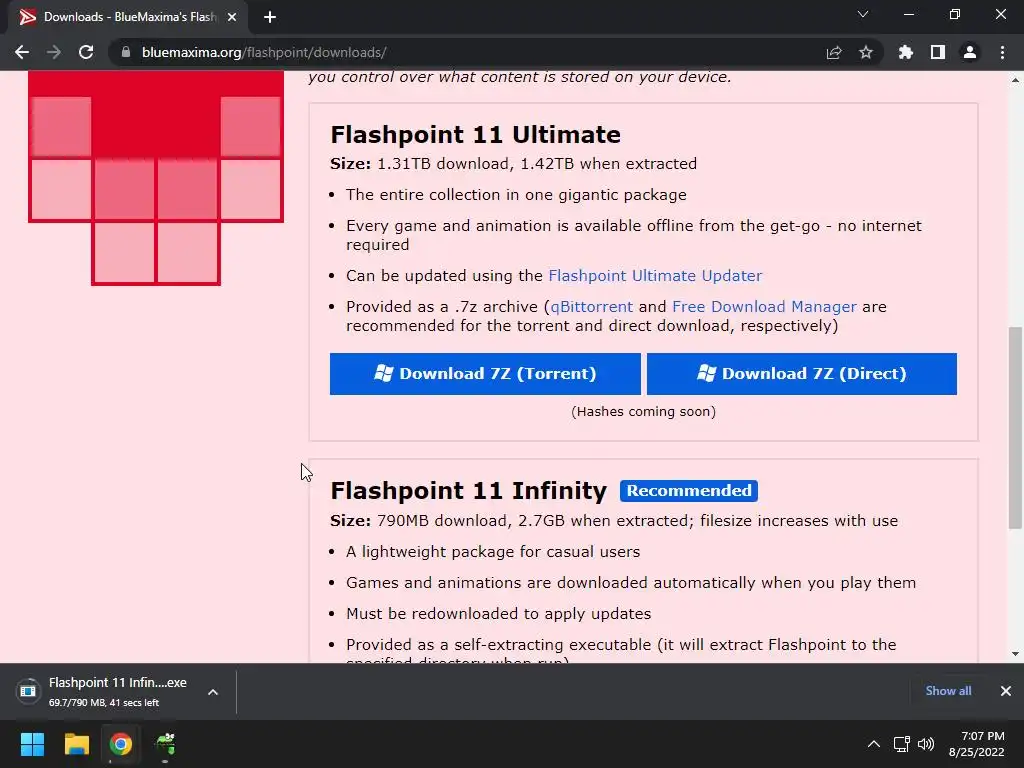Open a new browser tab
Screen dimensions: 1024x768
click(x=270, y=17)
